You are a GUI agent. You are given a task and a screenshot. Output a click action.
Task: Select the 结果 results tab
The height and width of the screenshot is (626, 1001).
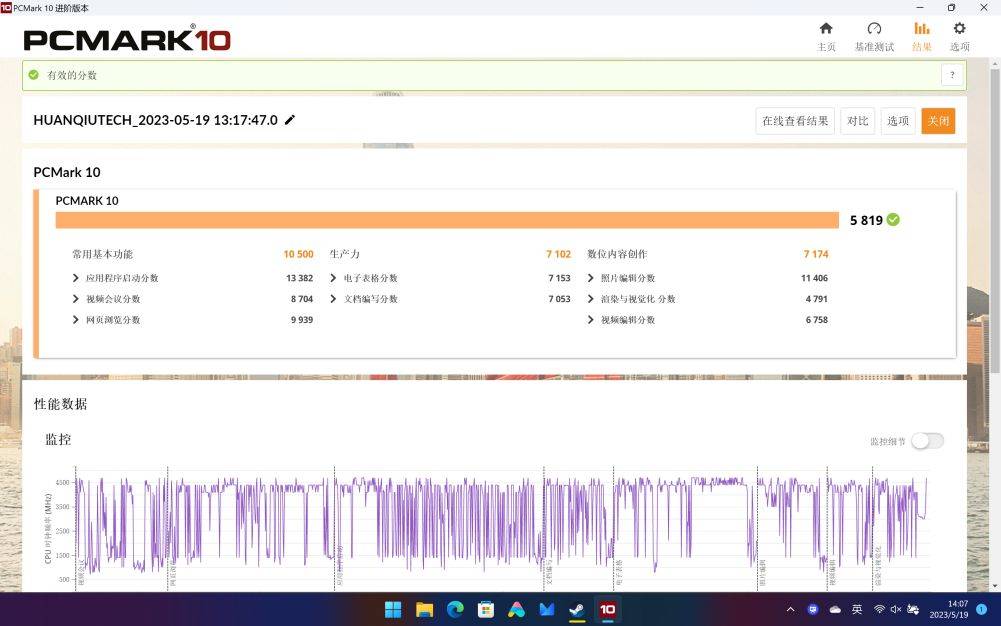coord(921,36)
